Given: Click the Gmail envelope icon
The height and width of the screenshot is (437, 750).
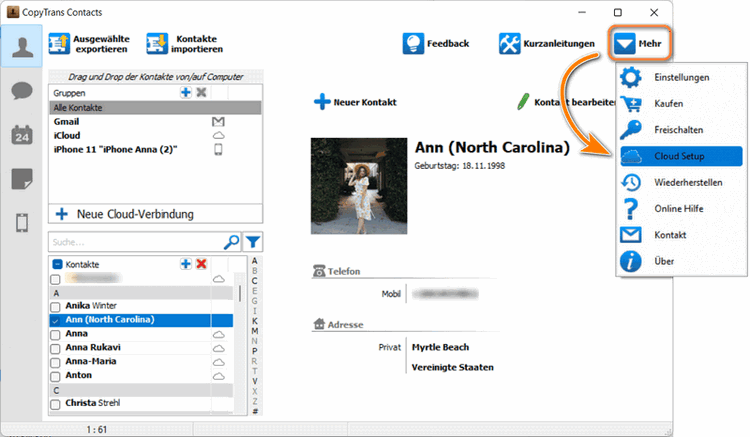Looking at the screenshot, I should tap(218, 121).
